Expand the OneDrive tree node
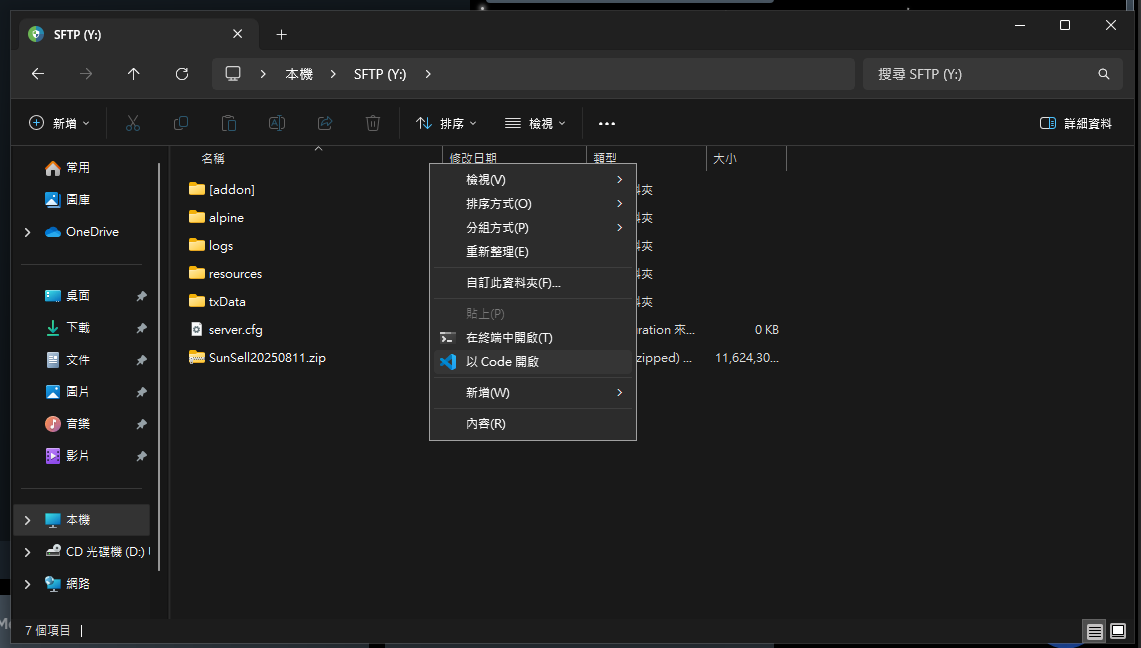The image size is (1141, 648). [27, 232]
